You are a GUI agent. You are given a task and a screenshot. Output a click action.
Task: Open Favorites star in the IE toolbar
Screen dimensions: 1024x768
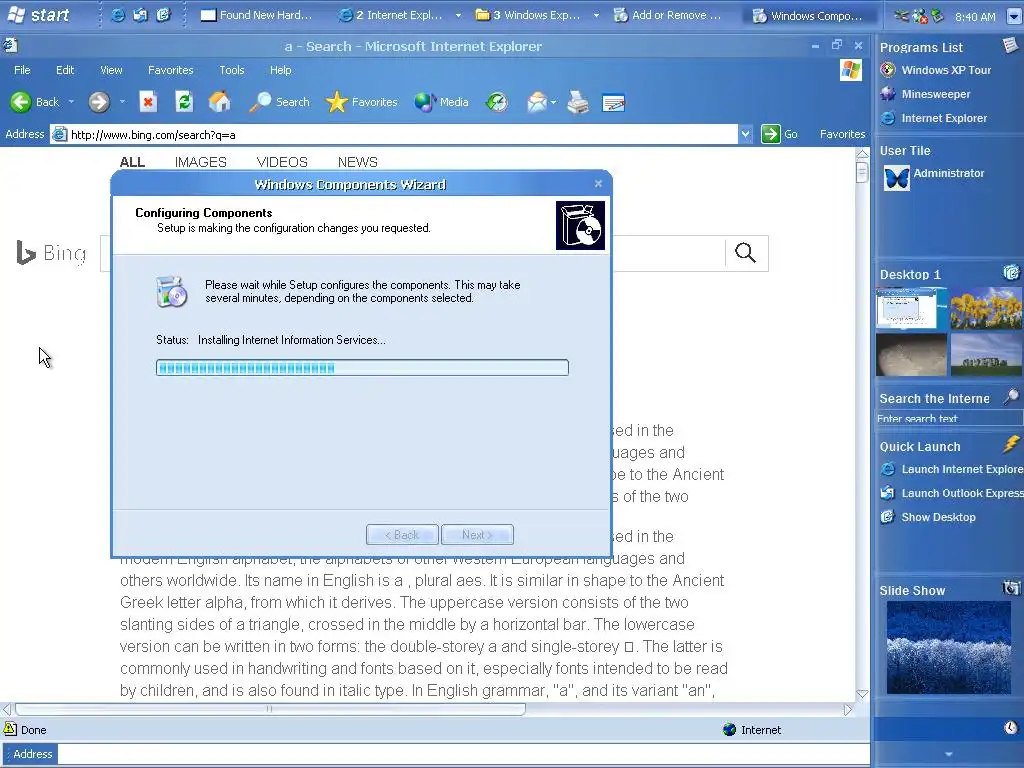coord(361,102)
